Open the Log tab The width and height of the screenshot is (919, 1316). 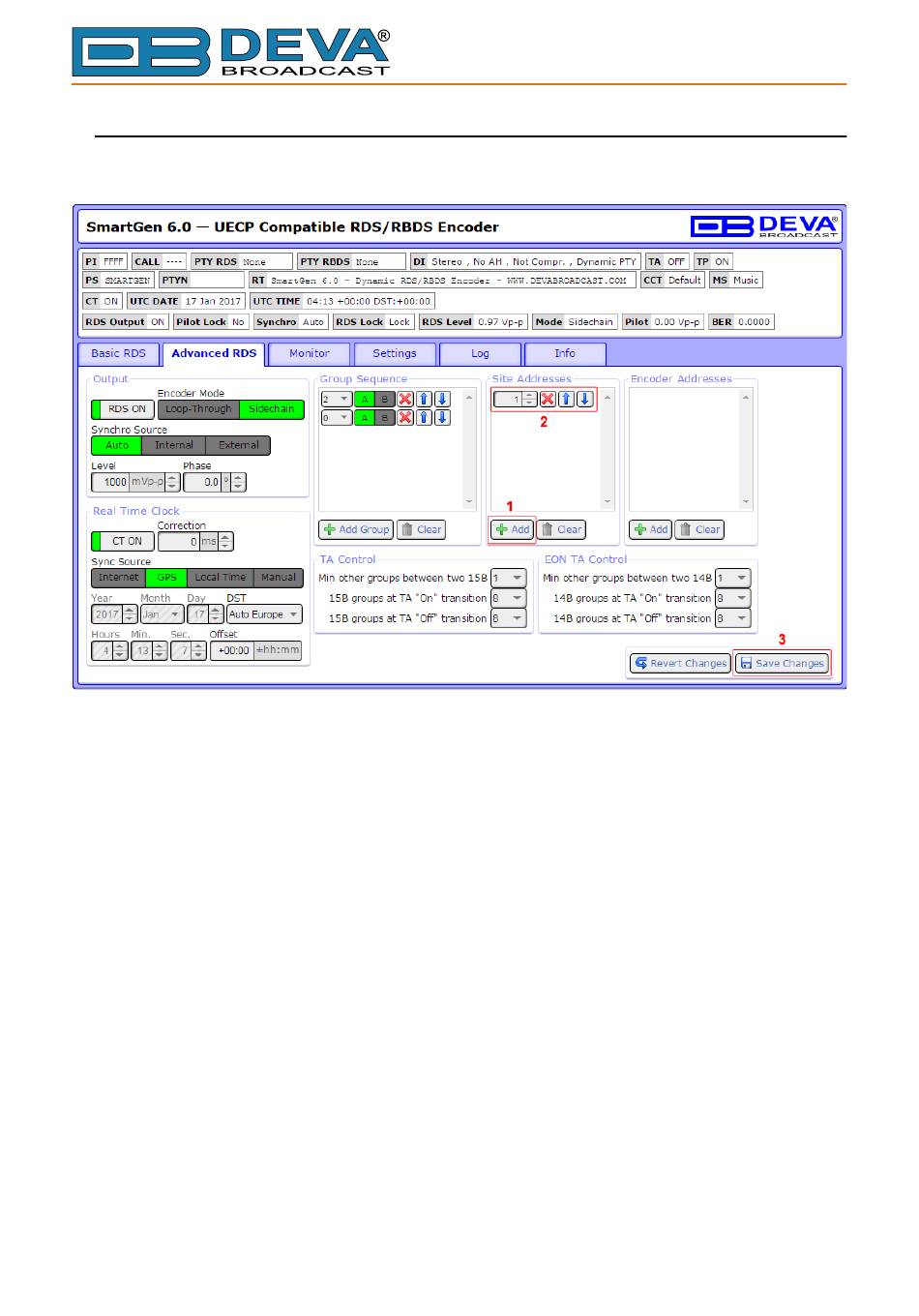pyautogui.click(x=481, y=354)
